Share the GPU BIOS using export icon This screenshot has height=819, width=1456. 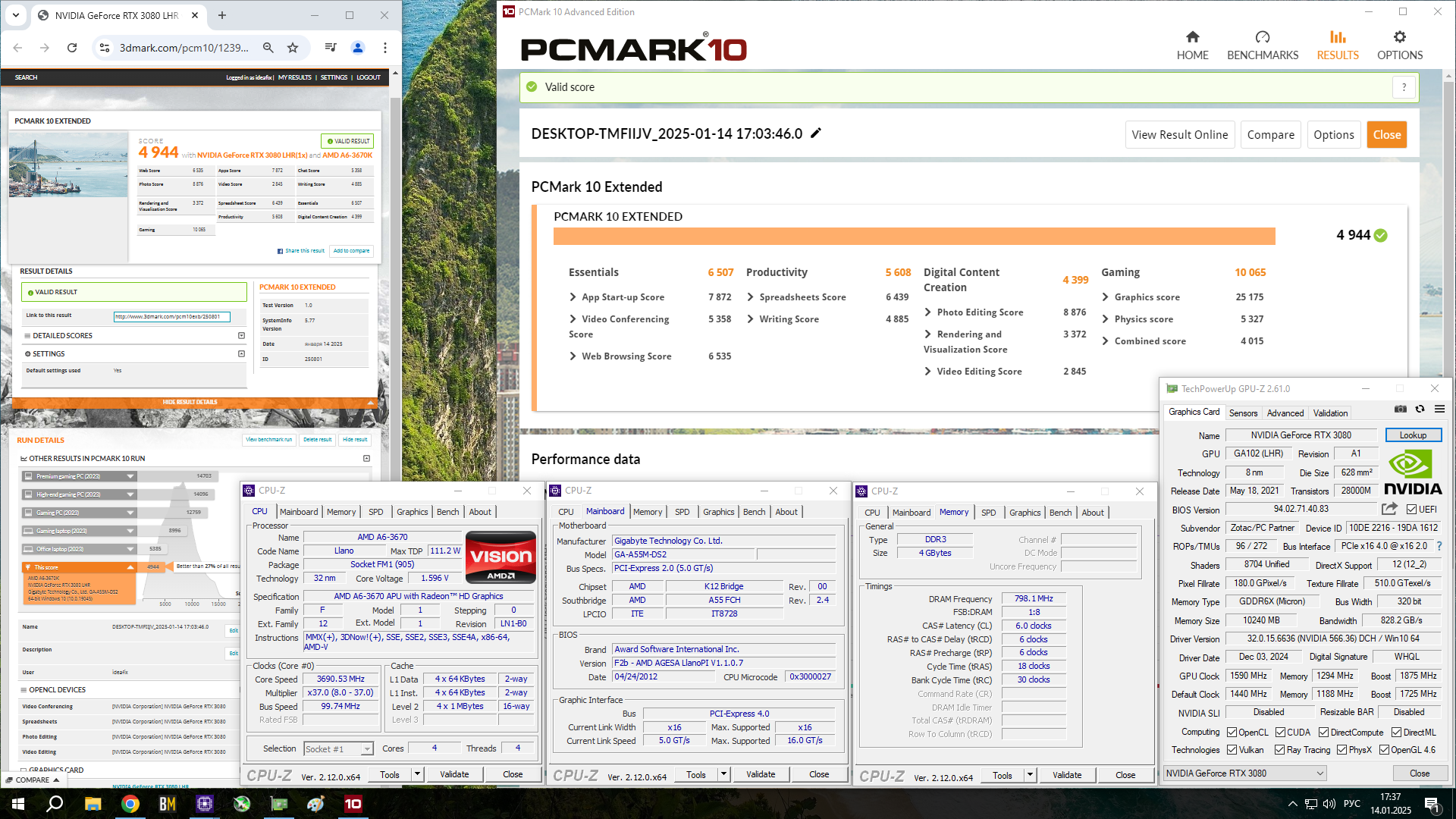point(1389,509)
